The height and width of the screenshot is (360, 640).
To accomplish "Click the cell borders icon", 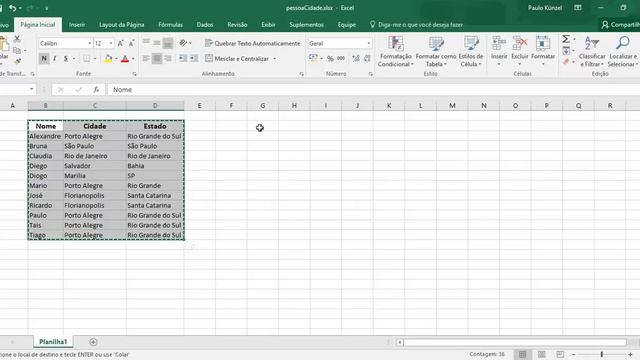I will tap(87, 59).
